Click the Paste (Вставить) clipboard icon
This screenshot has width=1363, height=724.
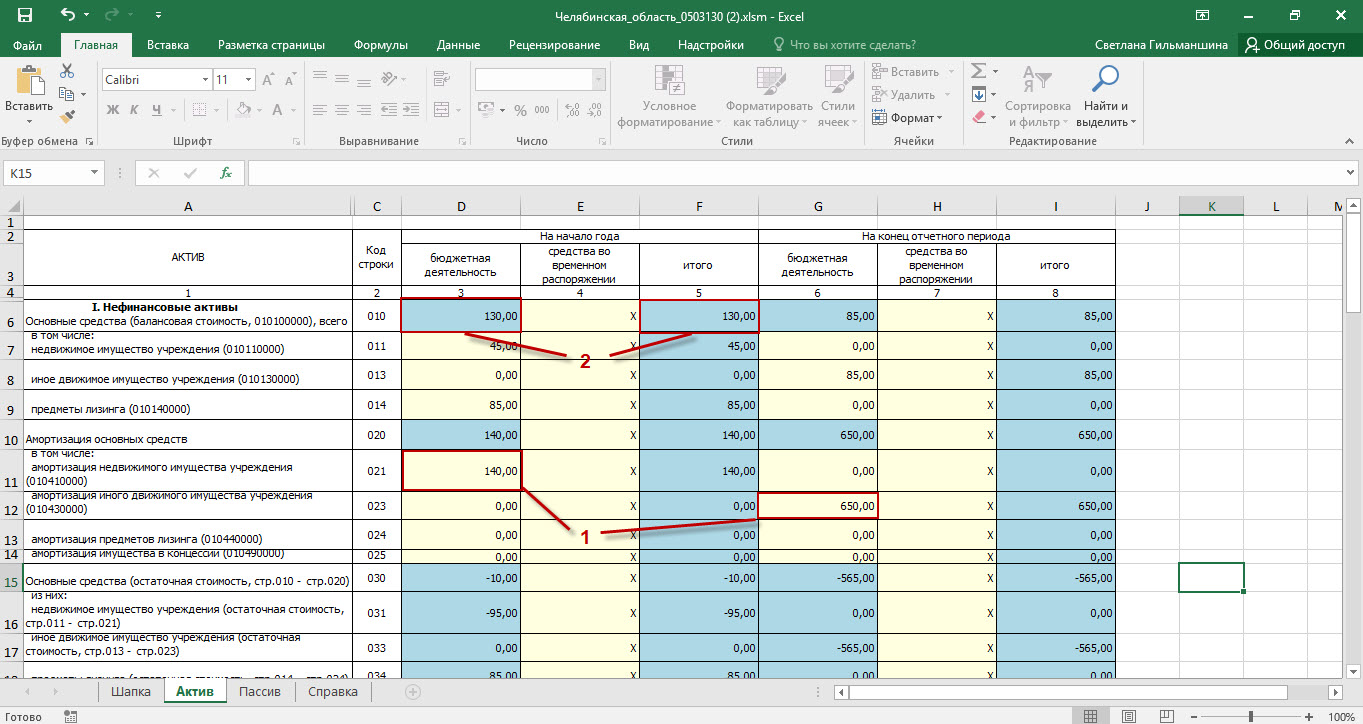(29, 79)
